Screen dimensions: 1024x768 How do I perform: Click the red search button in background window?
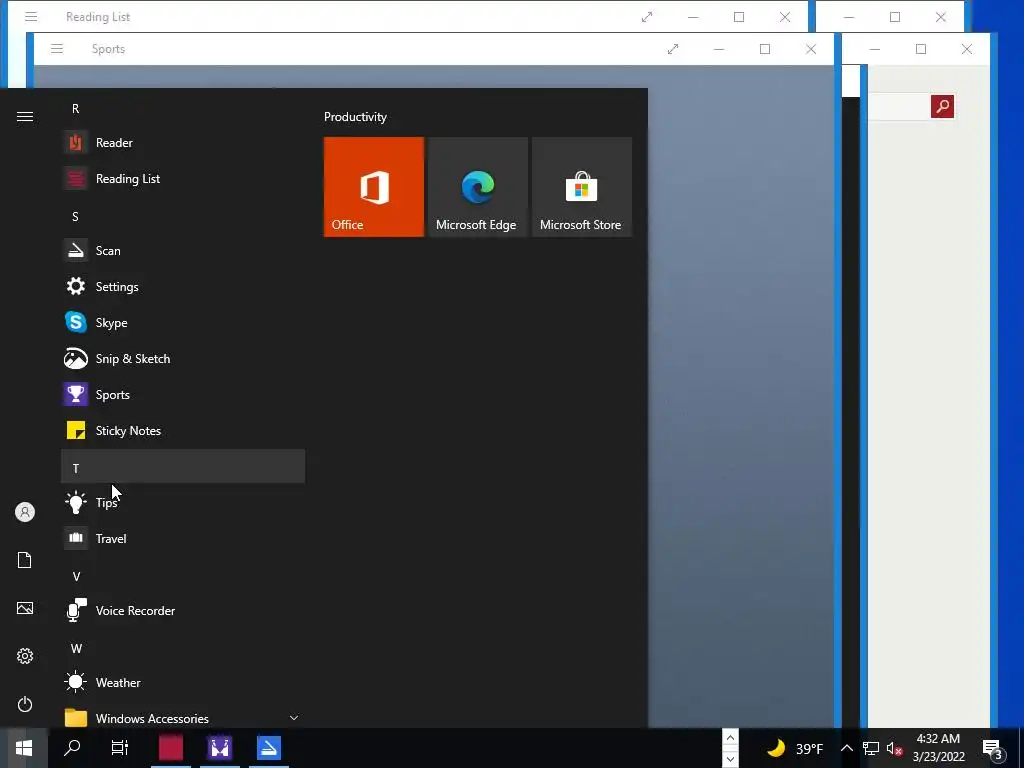(942, 106)
